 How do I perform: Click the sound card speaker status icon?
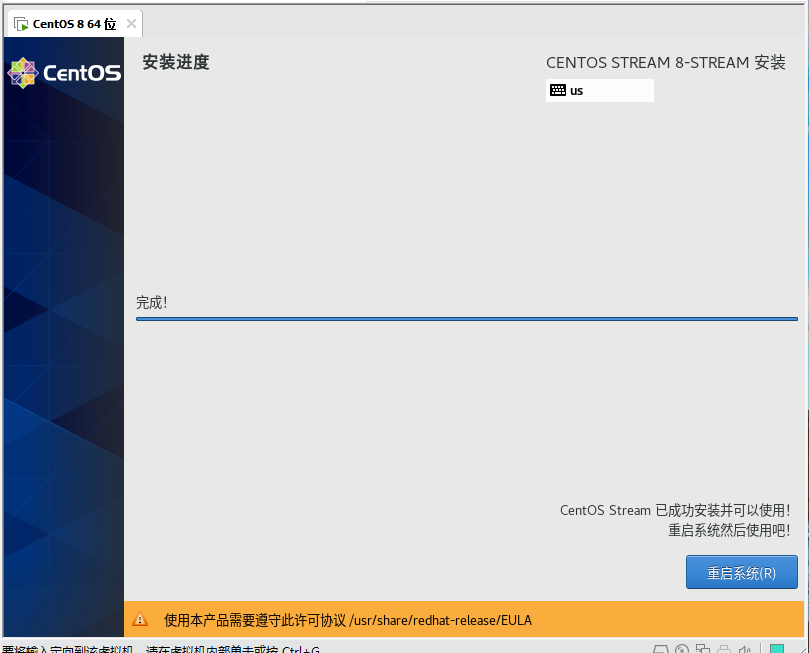(x=744, y=650)
